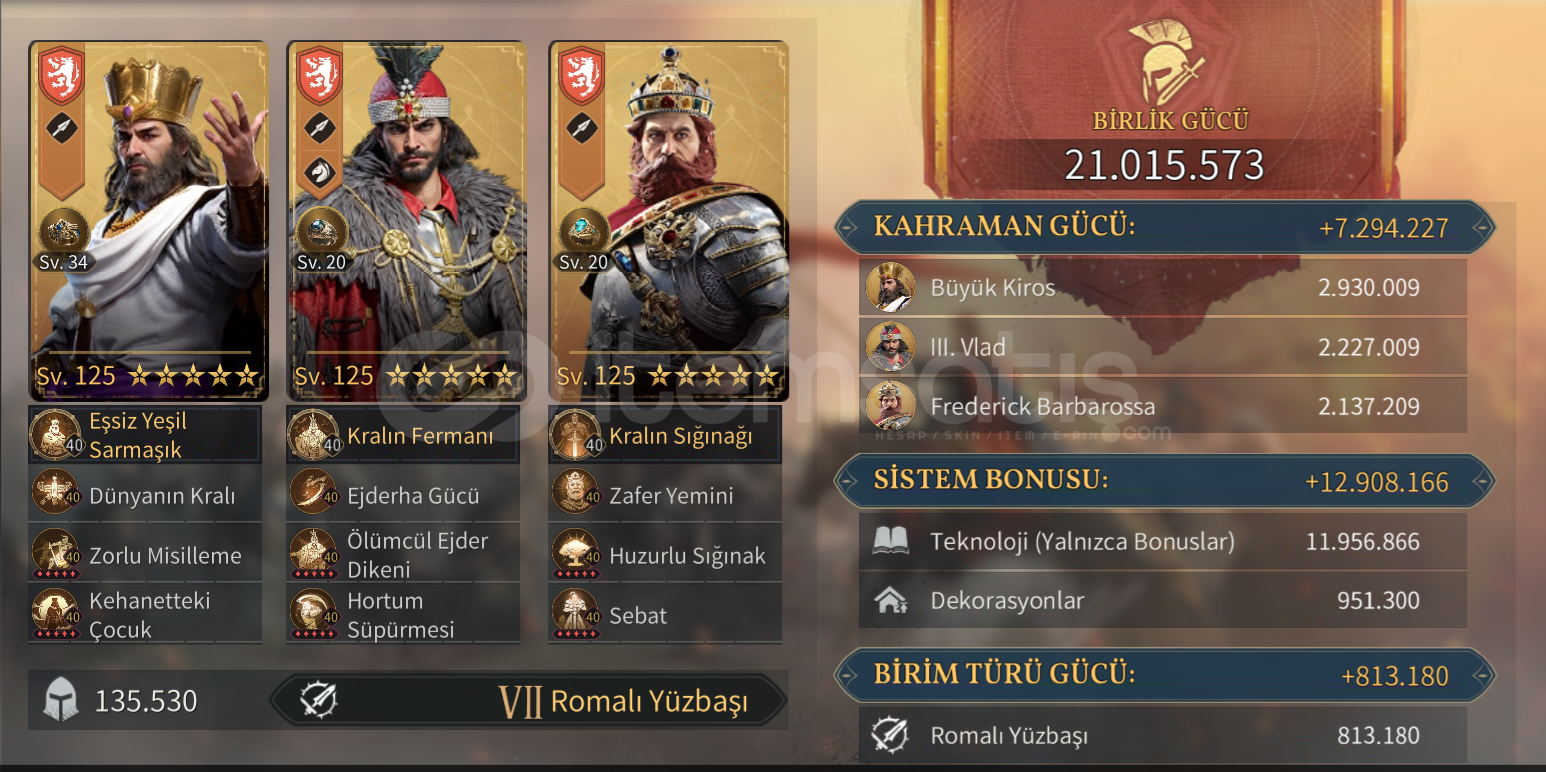
Task: Select the Zafer Yemini skill icon
Action: (x=575, y=494)
